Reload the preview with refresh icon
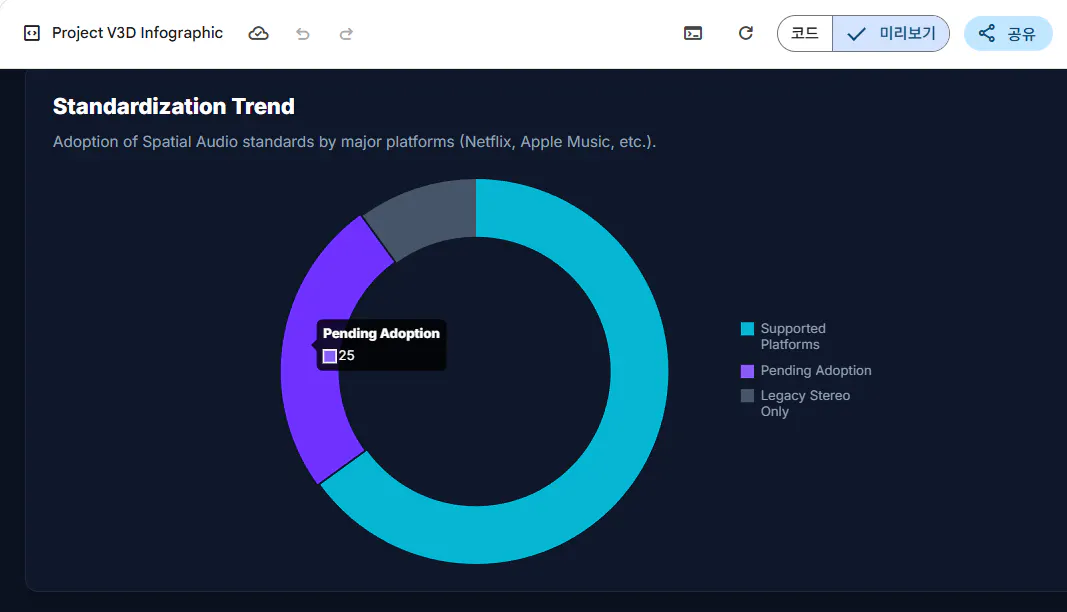This screenshot has width=1067, height=612. point(746,33)
